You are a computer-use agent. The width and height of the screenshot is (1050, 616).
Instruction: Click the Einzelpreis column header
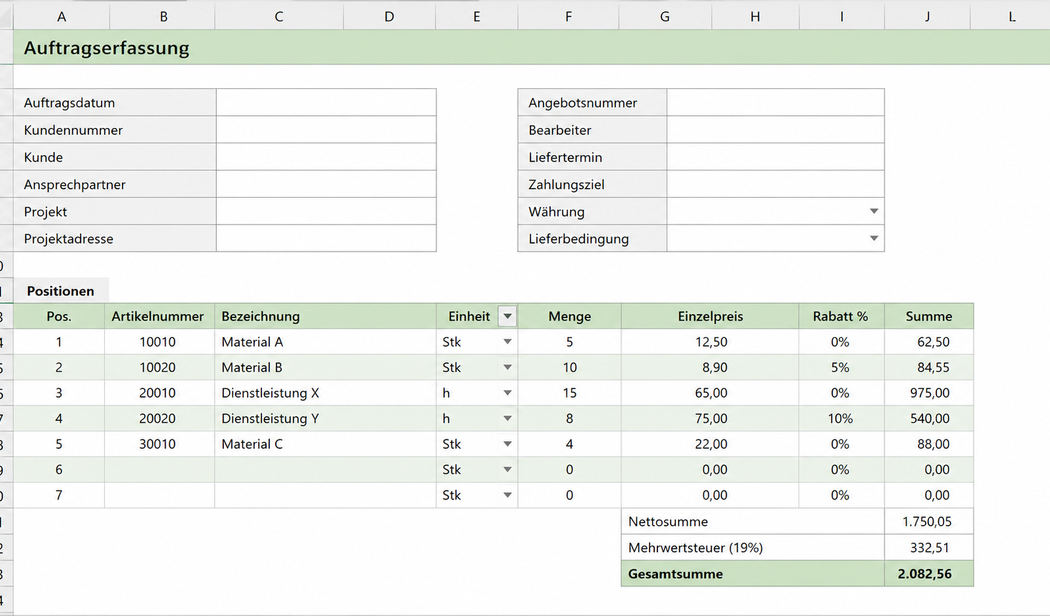pos(710,316)
